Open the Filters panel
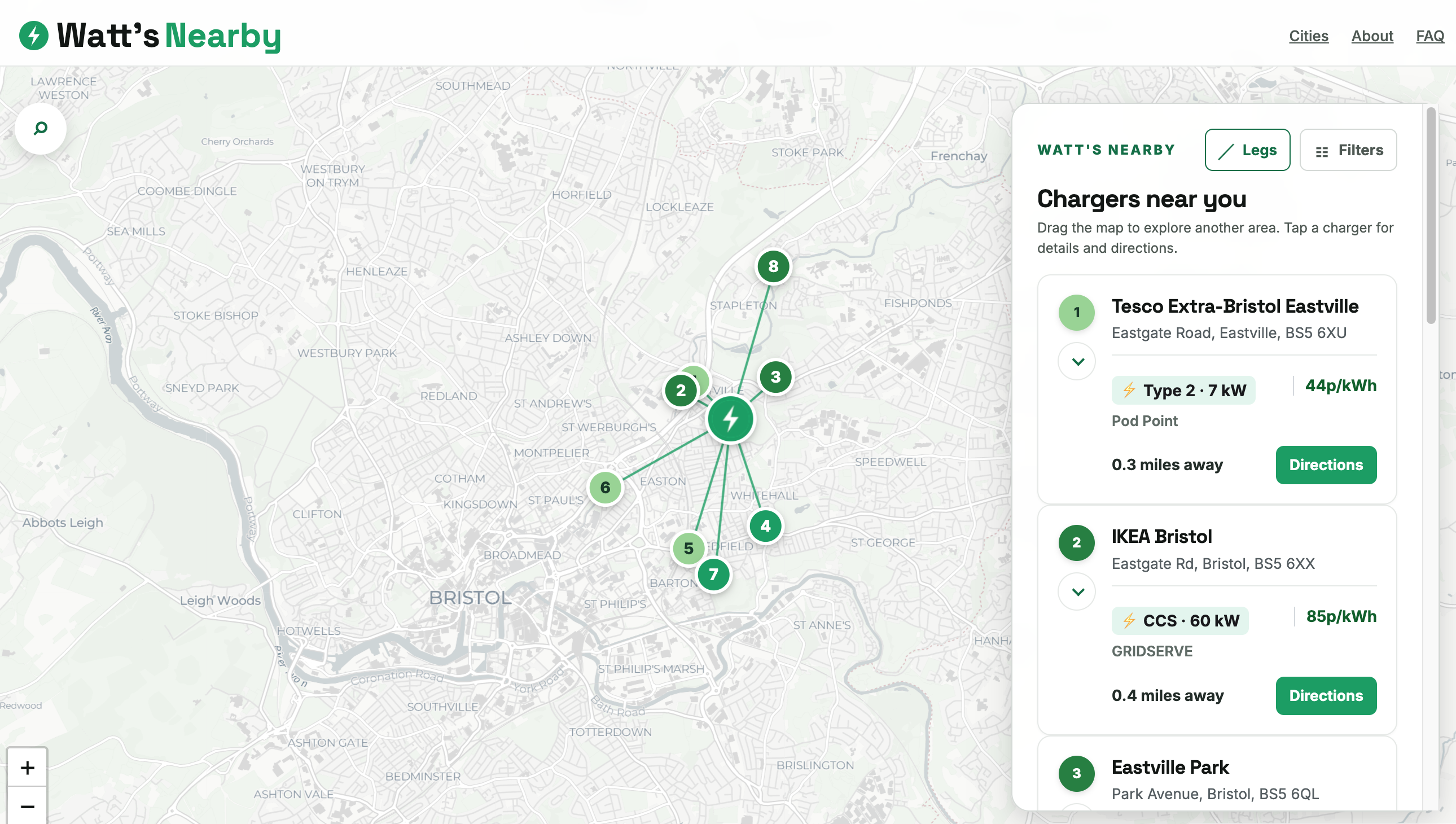The width and height of the screenshot is (1456, 824). [x=1348, y=150]
